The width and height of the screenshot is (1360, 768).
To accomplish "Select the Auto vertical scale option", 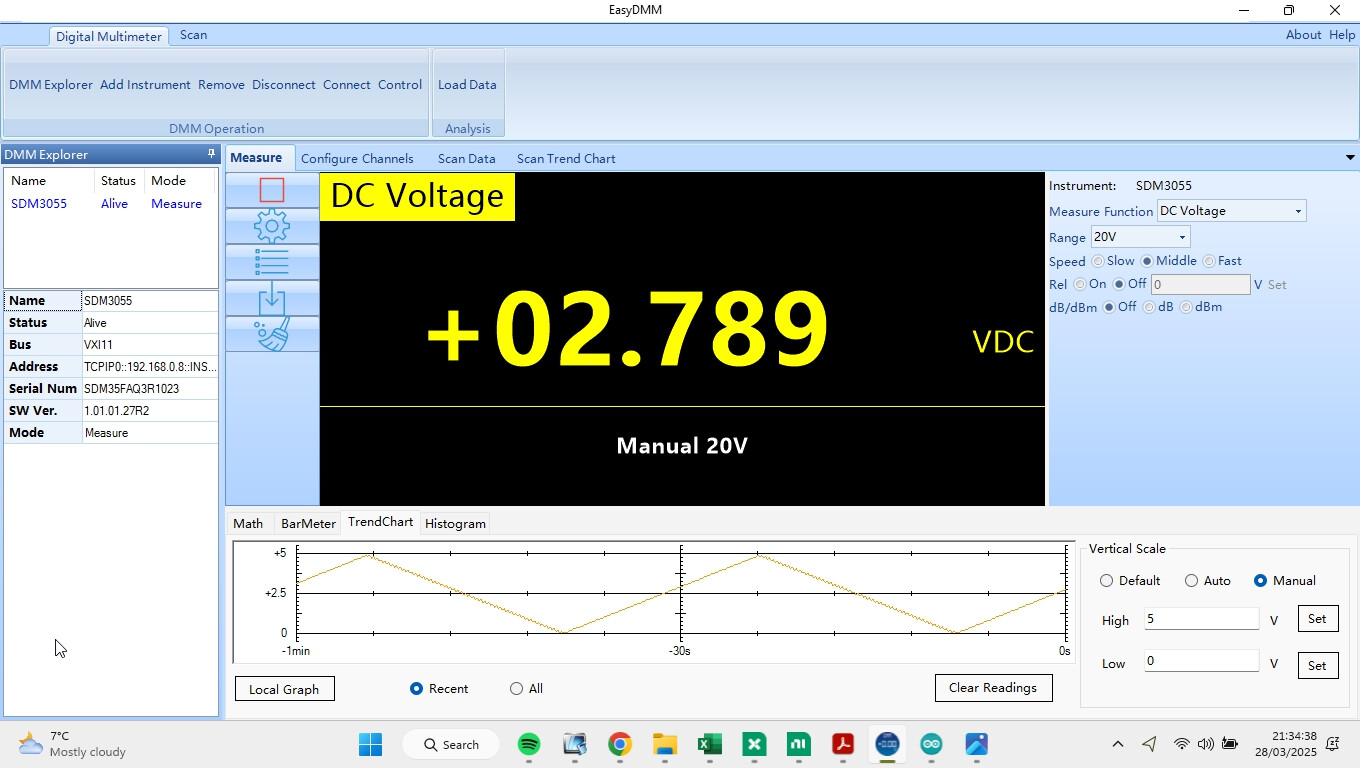I will click(x=1192, y=580).
